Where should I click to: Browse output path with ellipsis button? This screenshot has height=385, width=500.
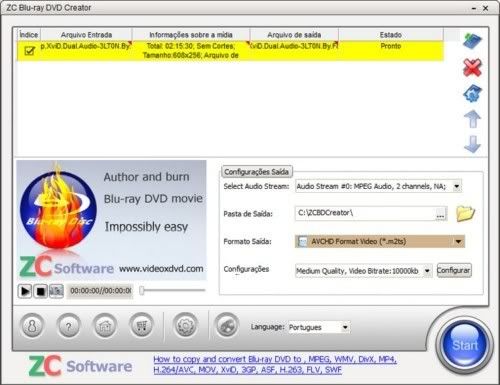(441, 214)
